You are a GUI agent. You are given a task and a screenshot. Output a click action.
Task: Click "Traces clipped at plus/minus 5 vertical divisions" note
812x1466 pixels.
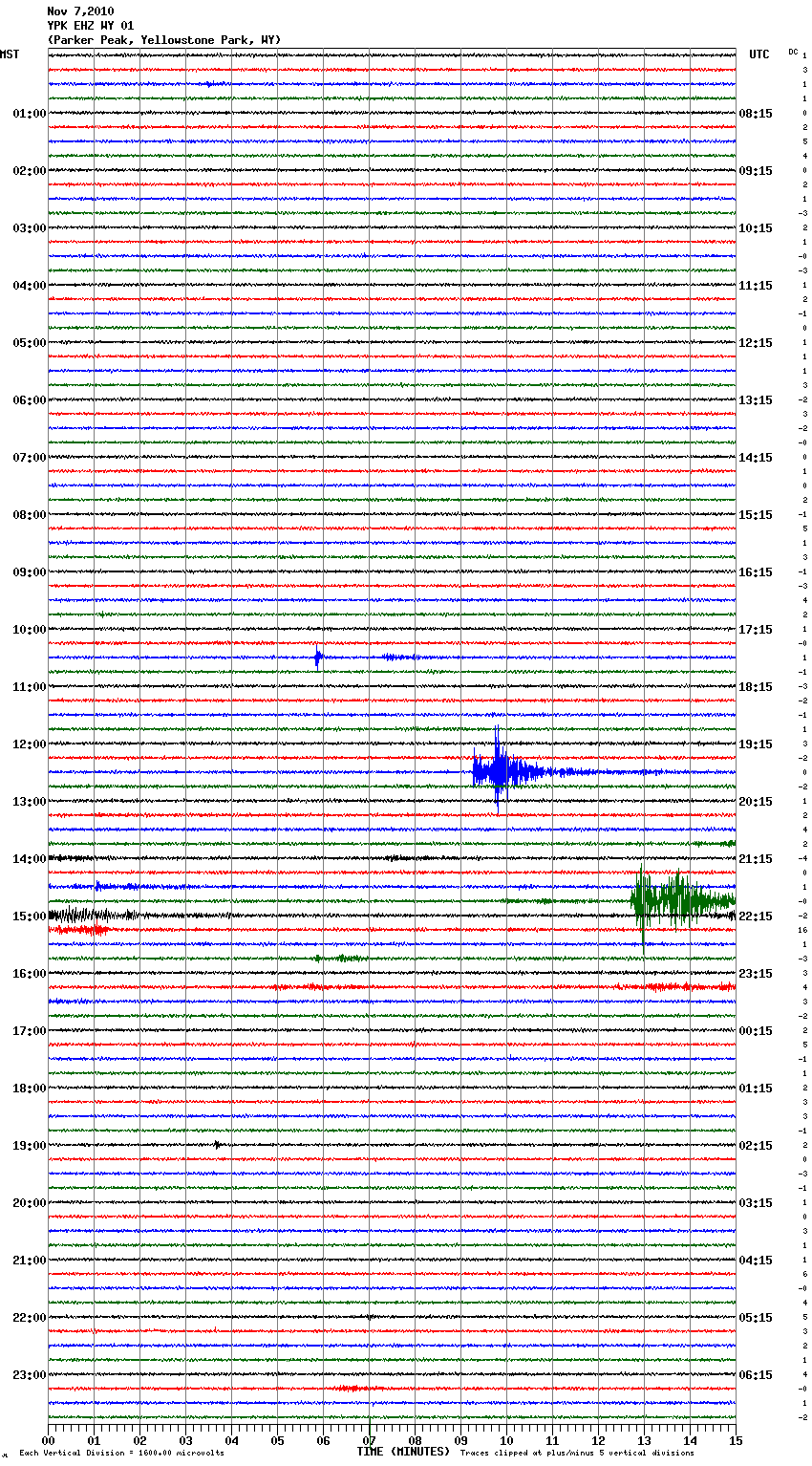[x=577, y=1454]
